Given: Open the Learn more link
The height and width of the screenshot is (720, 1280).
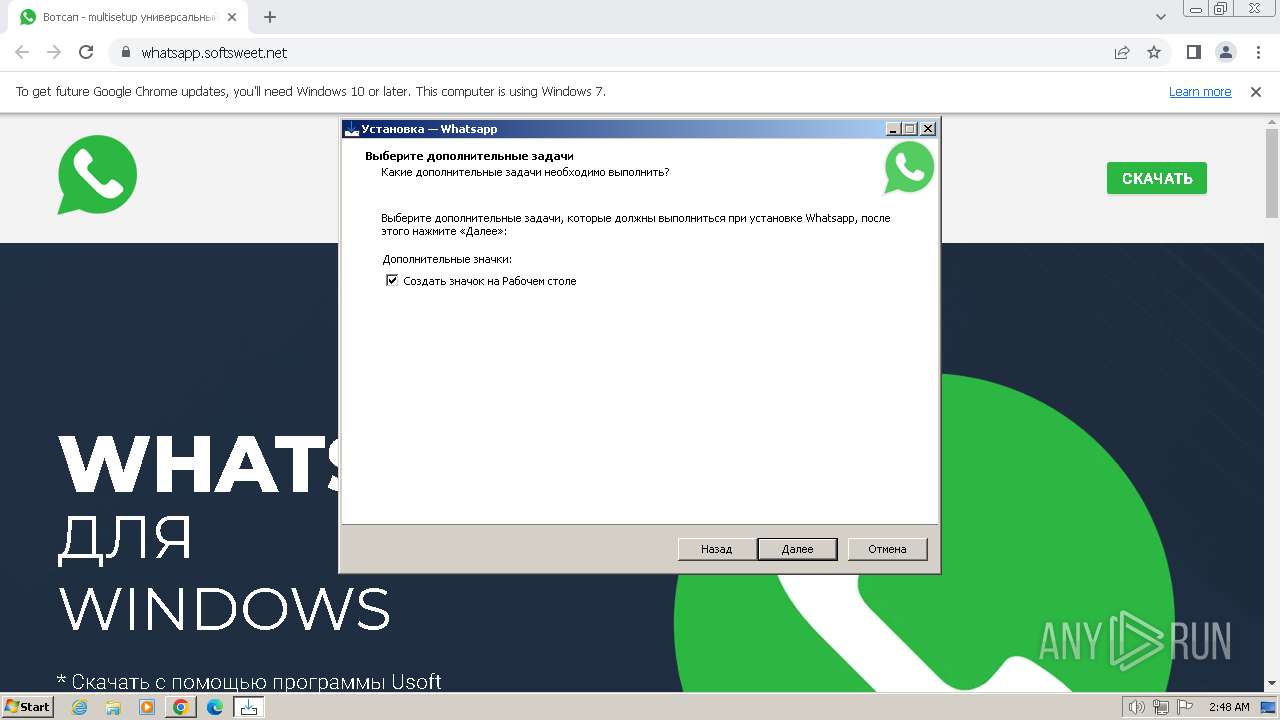Looking at the screenshot, I should coord(1200,91).
